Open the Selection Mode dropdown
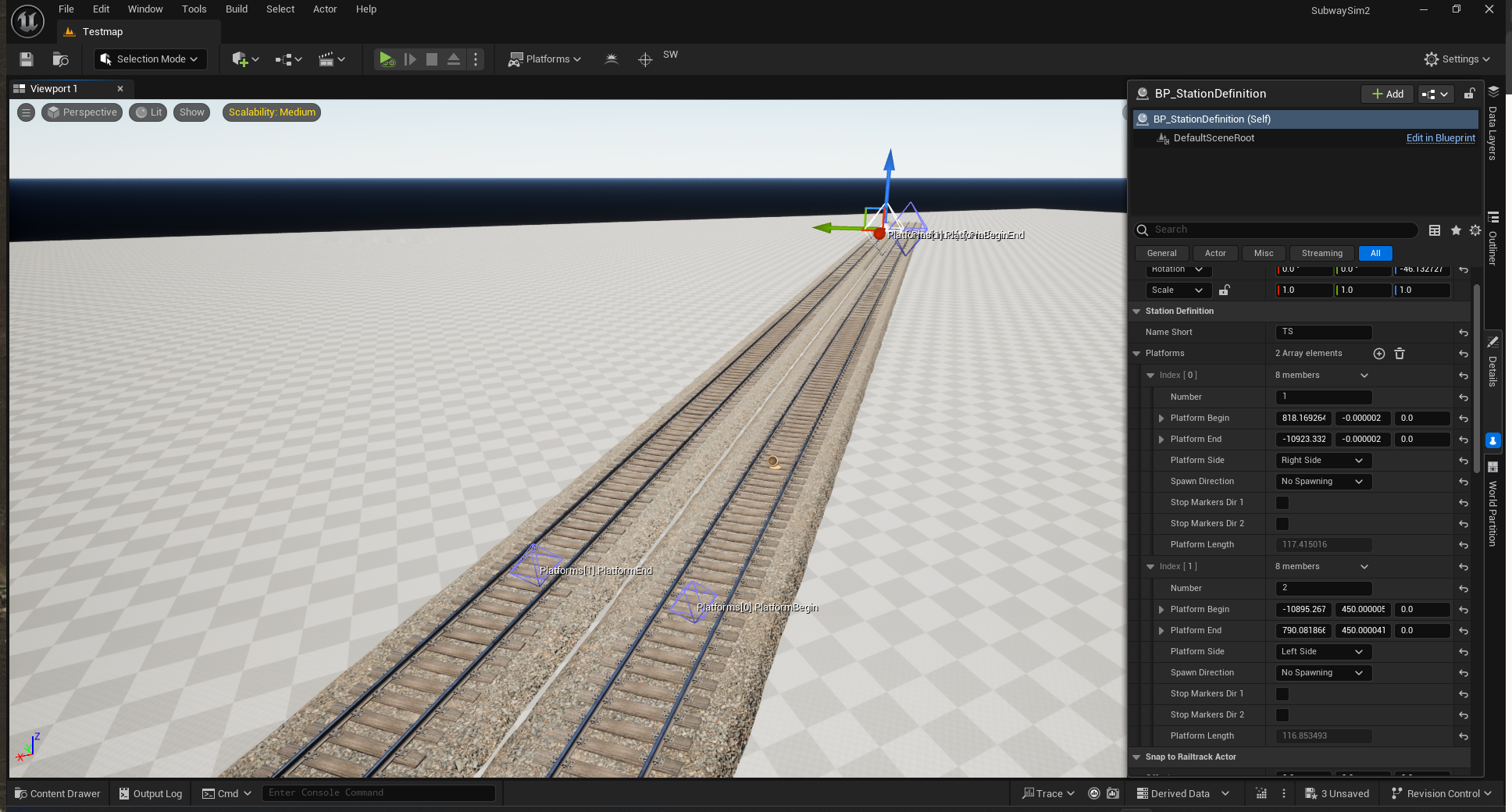Image resolution: width=1512 pixels, height=812 pixels. pos(151,59)
